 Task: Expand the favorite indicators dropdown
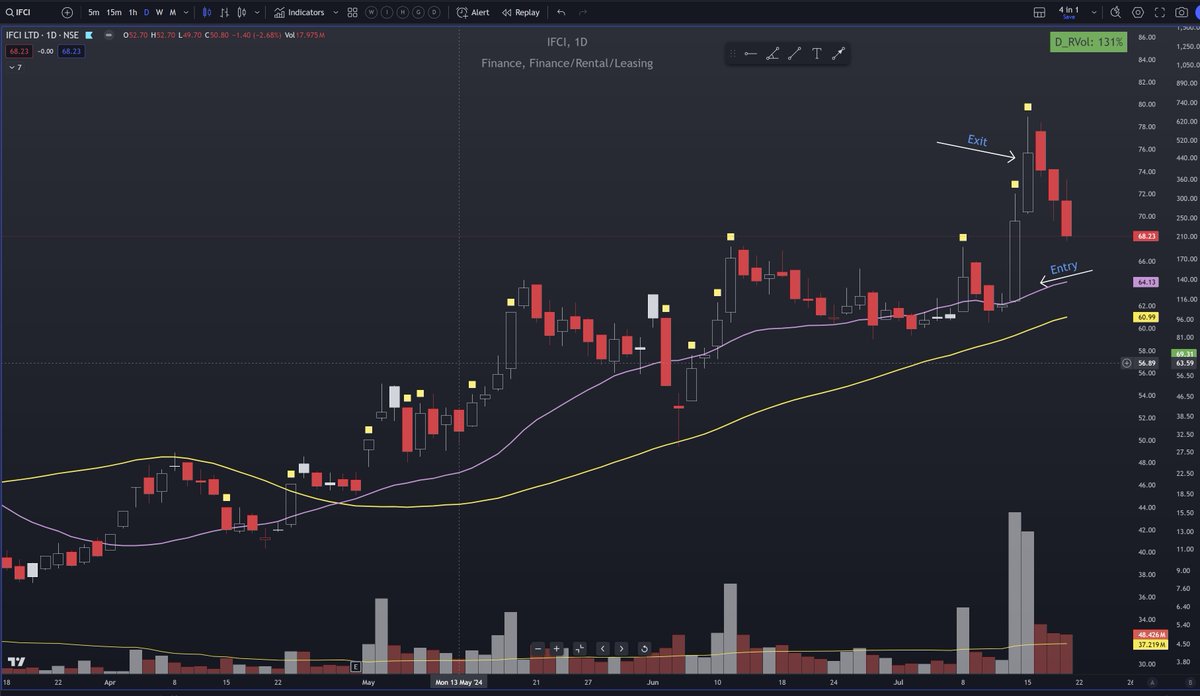(336, 12)
